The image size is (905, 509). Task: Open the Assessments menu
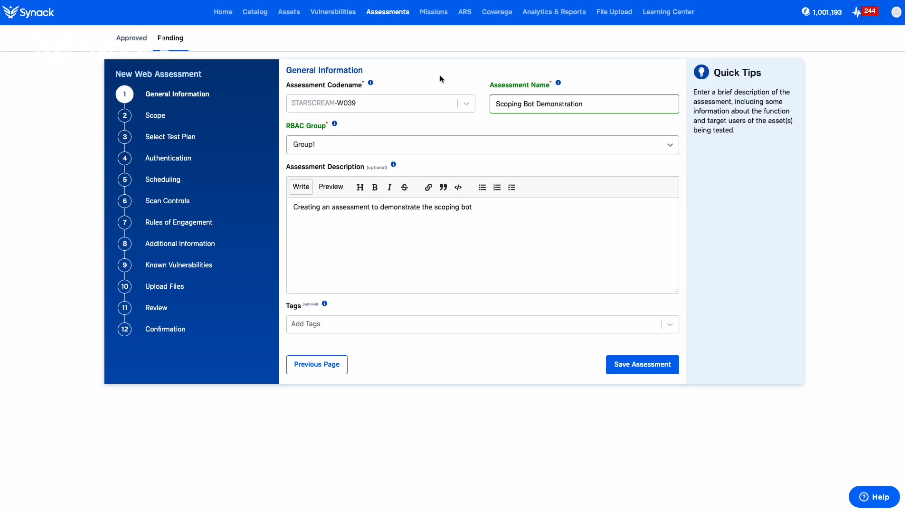pos(388,12)
